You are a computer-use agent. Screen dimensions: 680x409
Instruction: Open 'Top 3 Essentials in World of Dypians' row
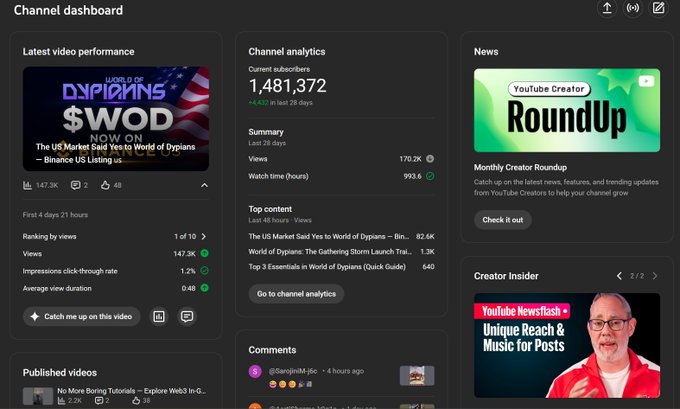click(x=341, y=267)
